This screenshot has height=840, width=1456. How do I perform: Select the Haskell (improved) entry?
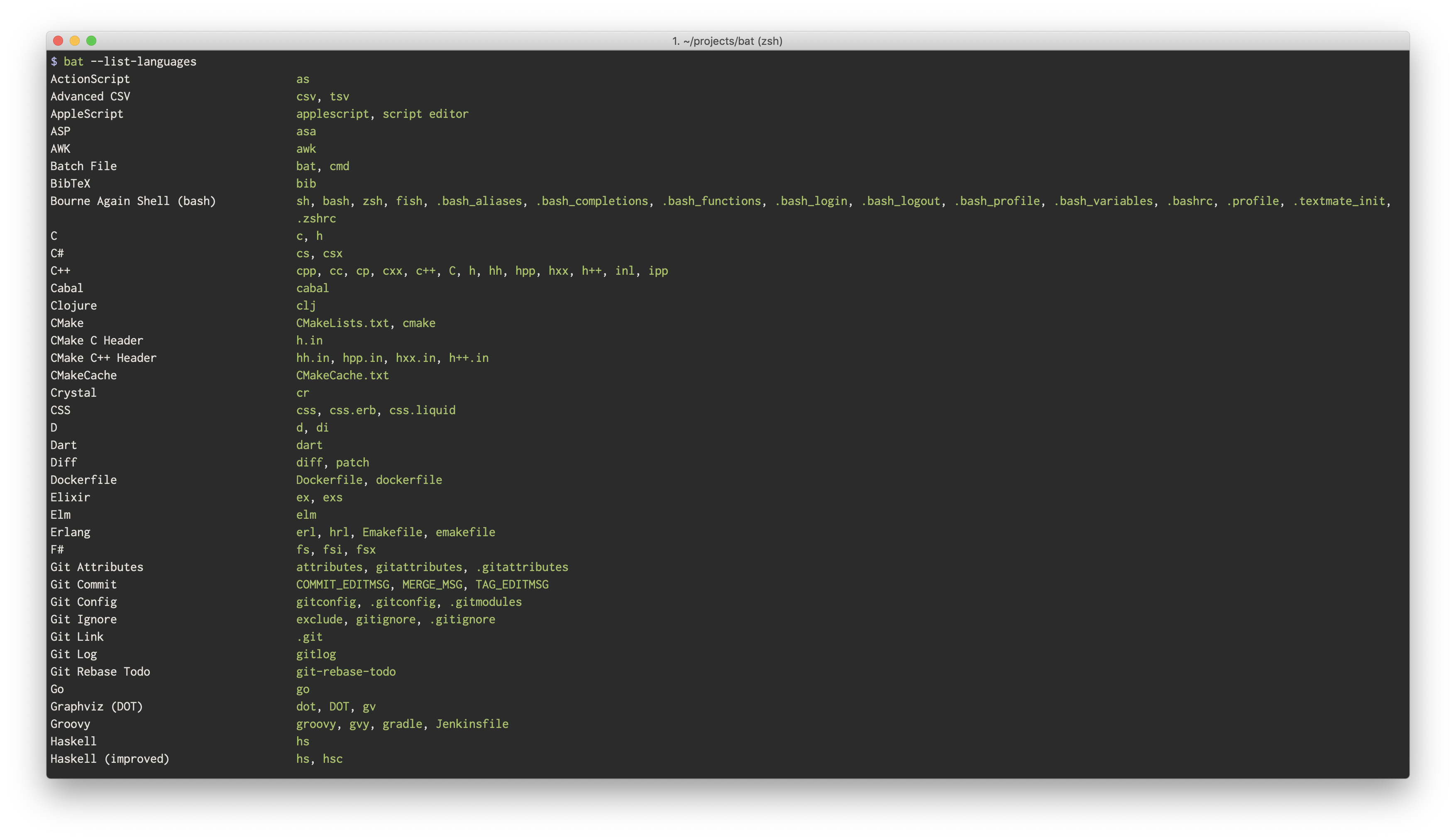tap(110, 759)
